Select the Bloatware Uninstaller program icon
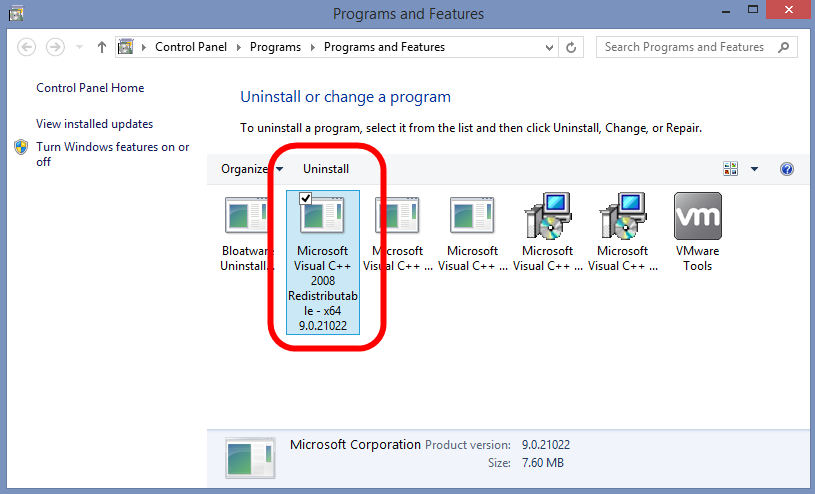 pyautogui.click(x=247, y=214)
